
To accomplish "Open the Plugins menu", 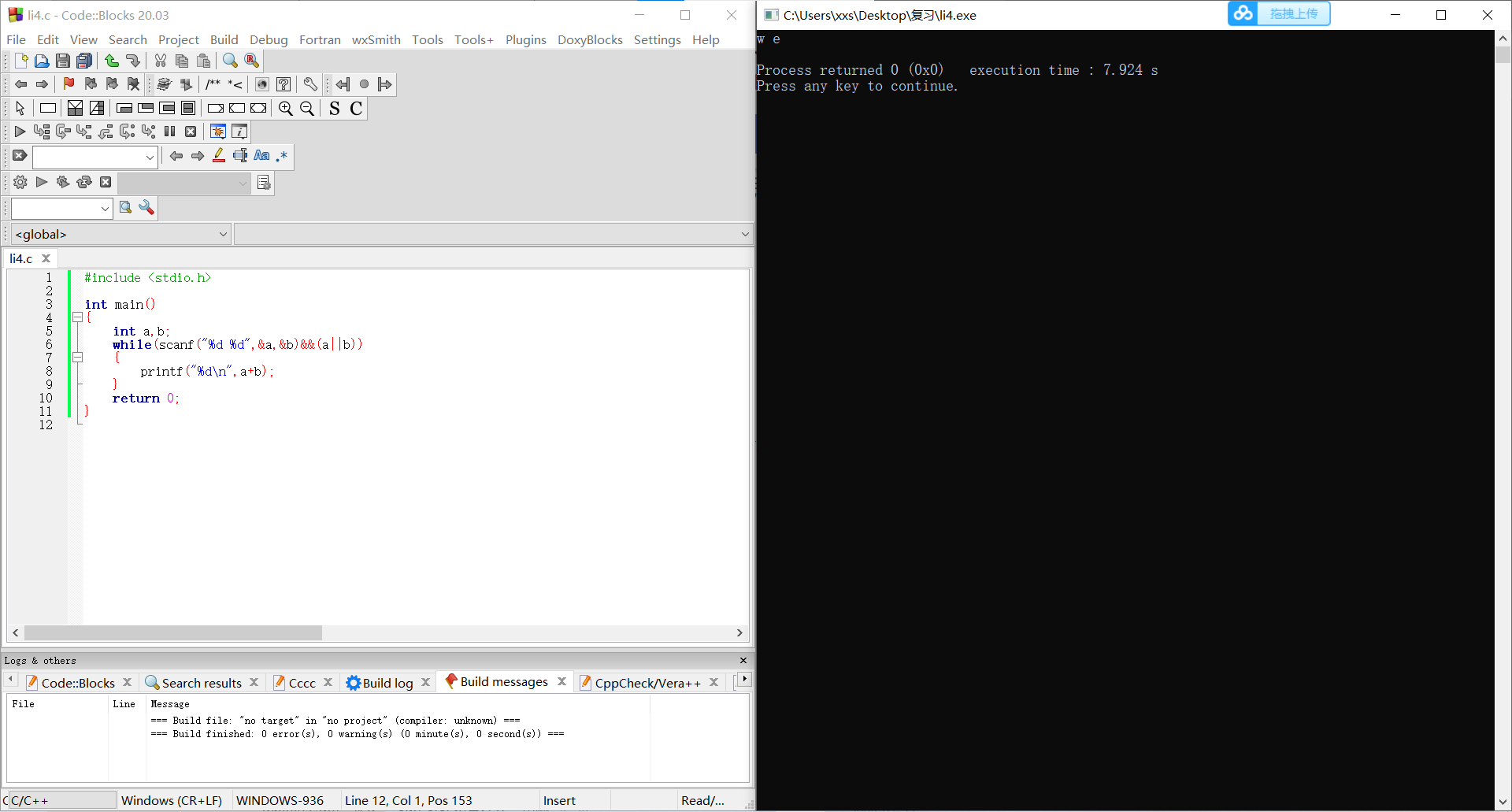I will 525,39.
